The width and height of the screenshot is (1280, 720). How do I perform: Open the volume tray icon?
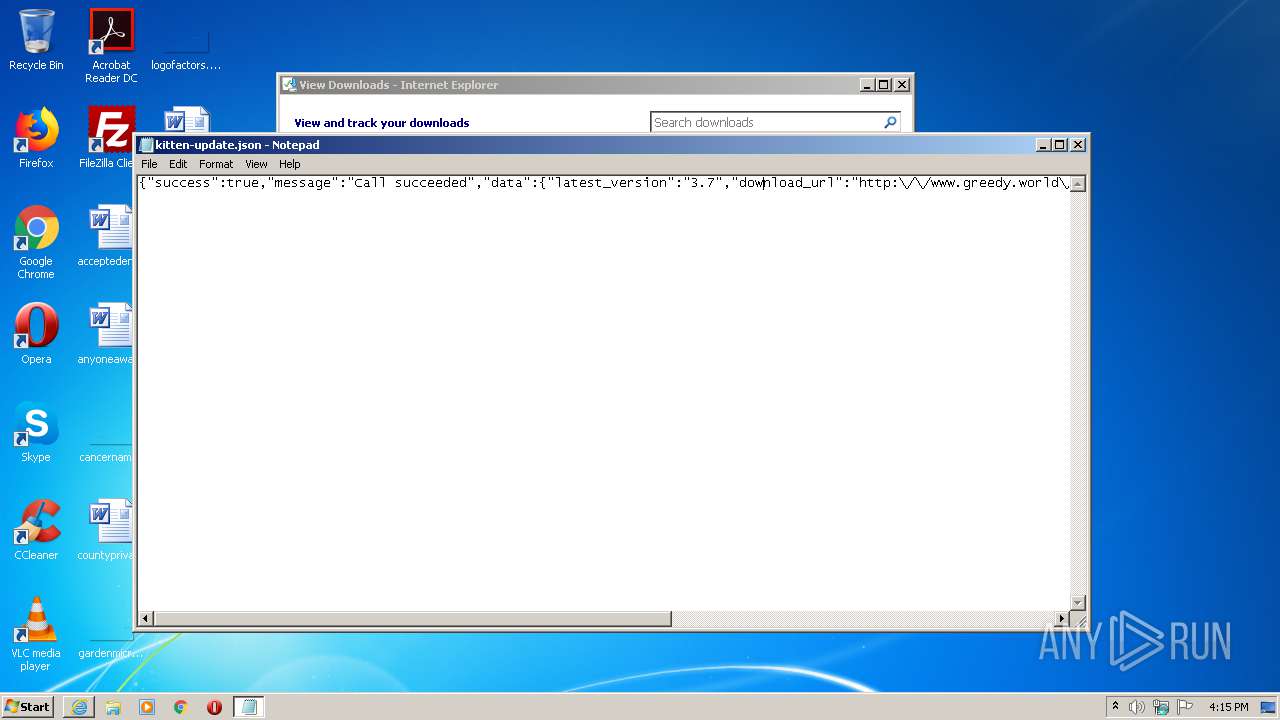click(1137, 707)
